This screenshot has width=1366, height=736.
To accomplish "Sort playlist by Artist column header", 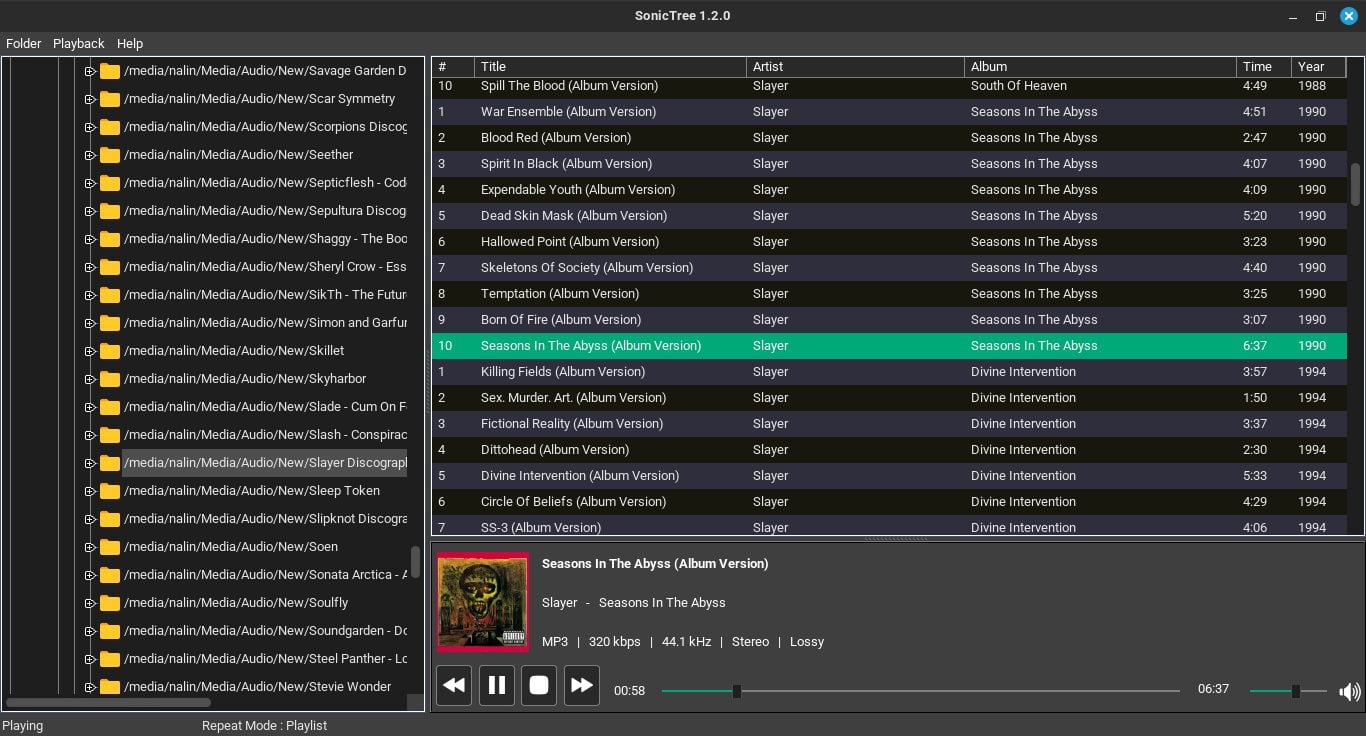I will 855,67.
